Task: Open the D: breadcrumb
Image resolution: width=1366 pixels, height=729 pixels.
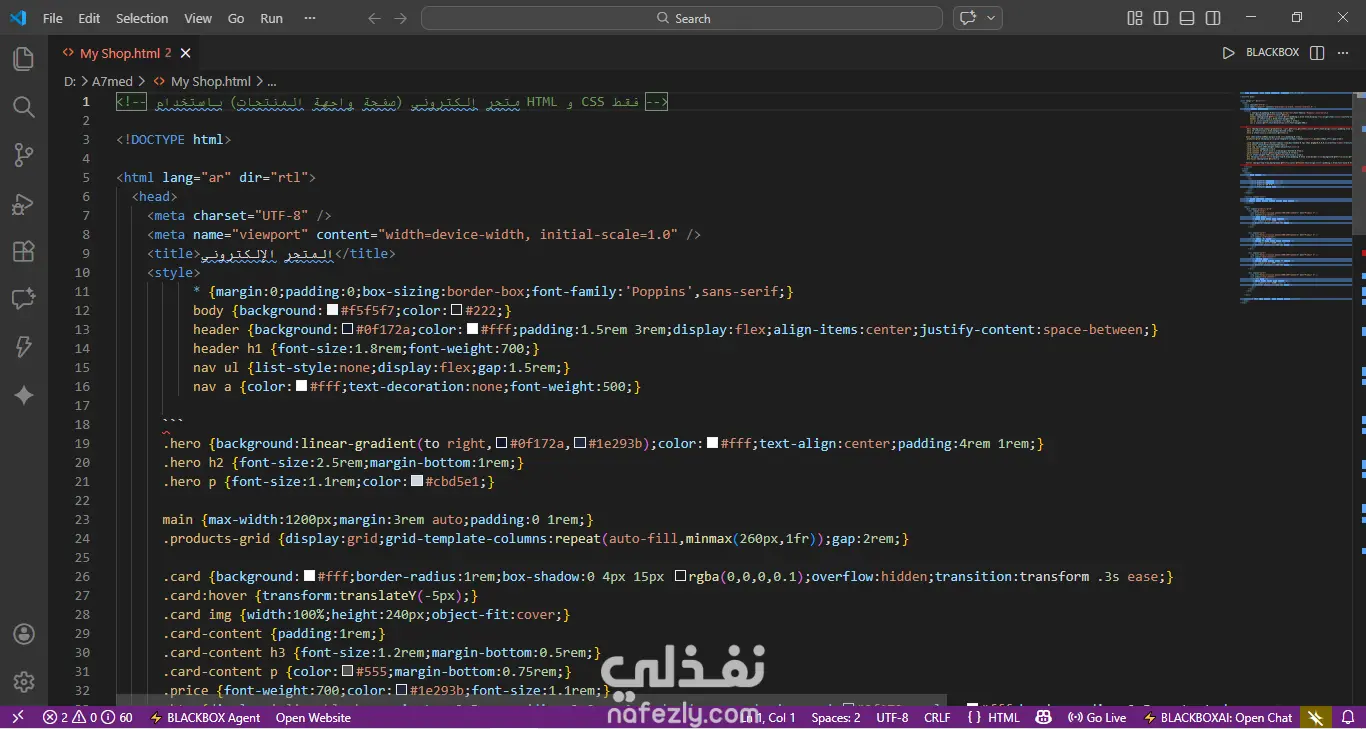Action: [70, 81]
